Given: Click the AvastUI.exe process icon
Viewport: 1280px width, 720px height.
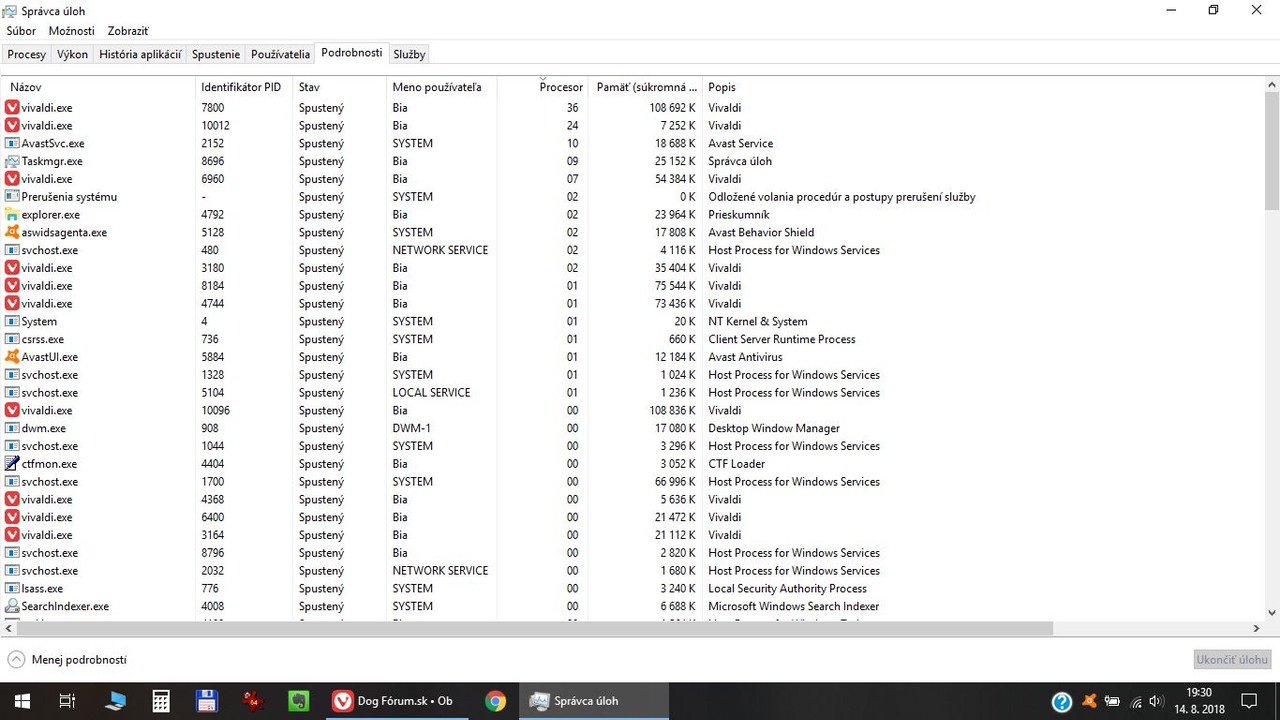Looking at the screenshot, I should click(x=12, y=357).
